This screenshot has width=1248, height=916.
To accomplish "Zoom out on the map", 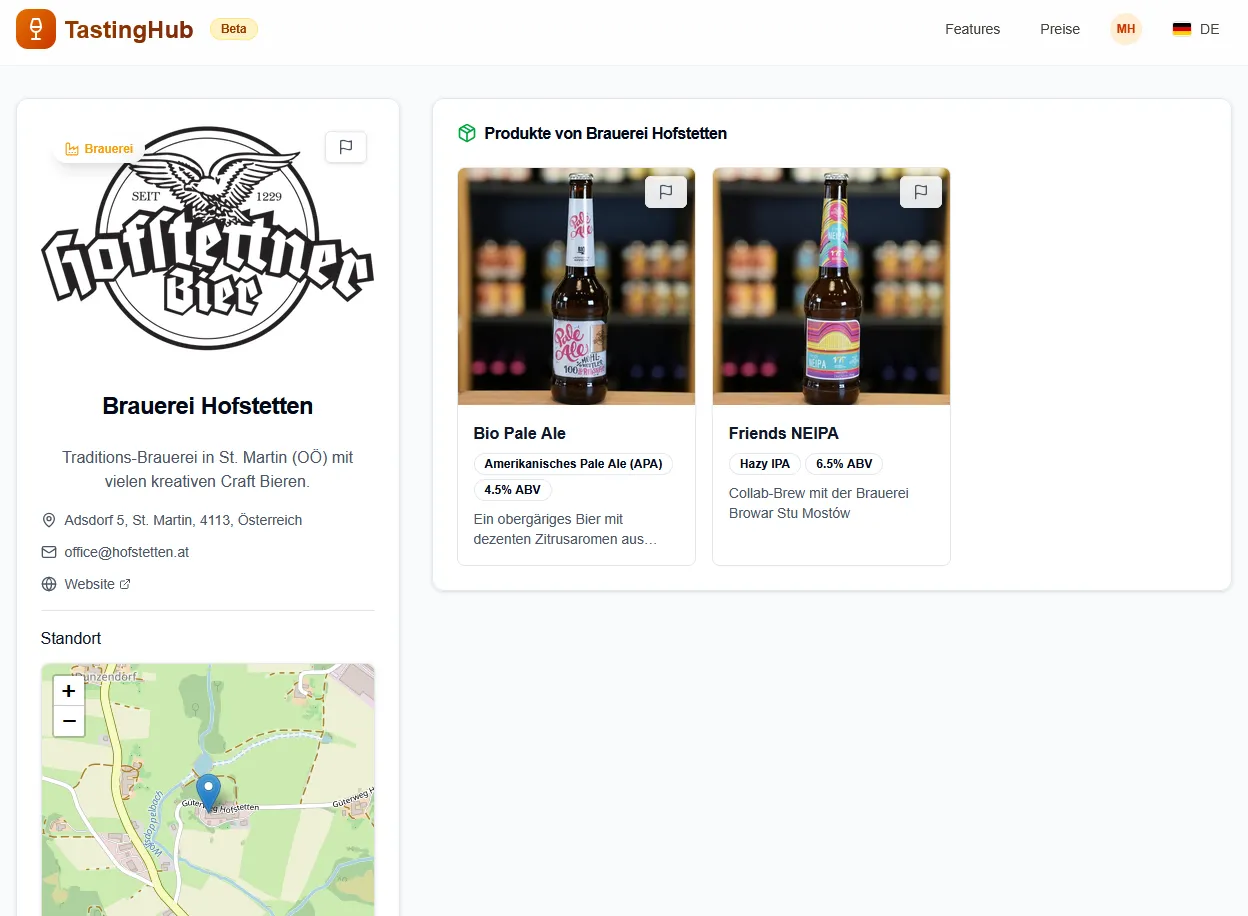I will click(69, 720).
